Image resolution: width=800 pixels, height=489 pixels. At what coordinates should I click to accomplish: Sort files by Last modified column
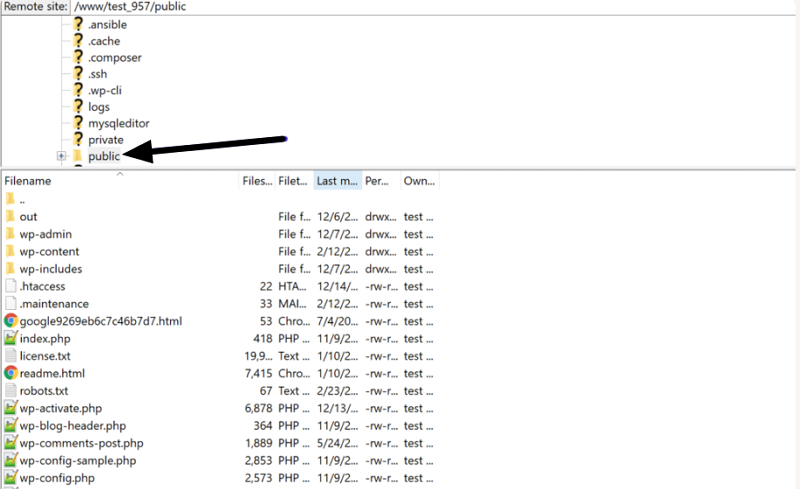[x=337, y=181]
